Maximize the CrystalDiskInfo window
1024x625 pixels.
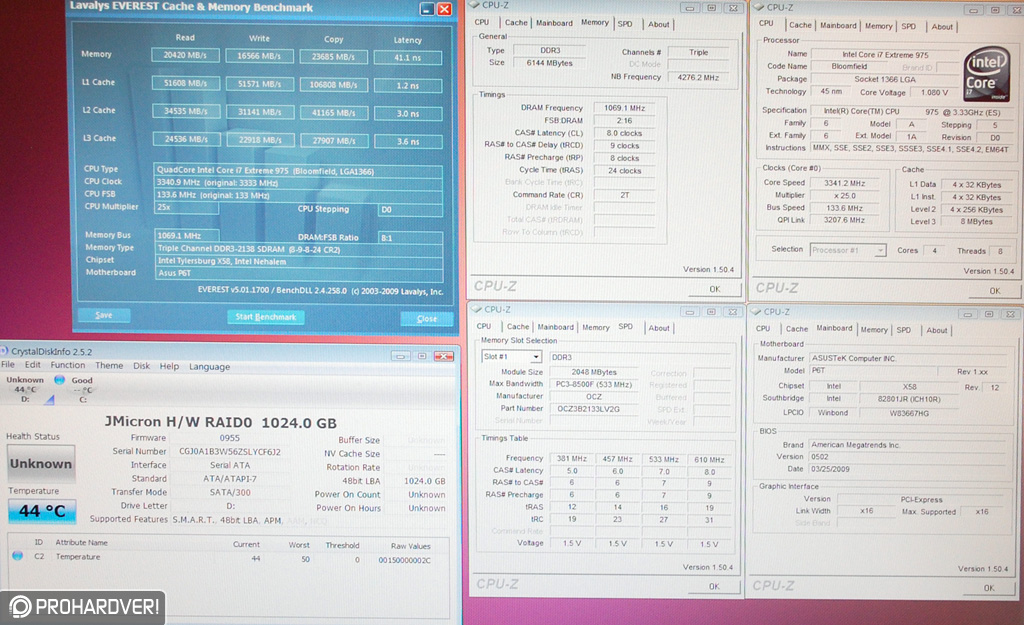pos(422,356)
